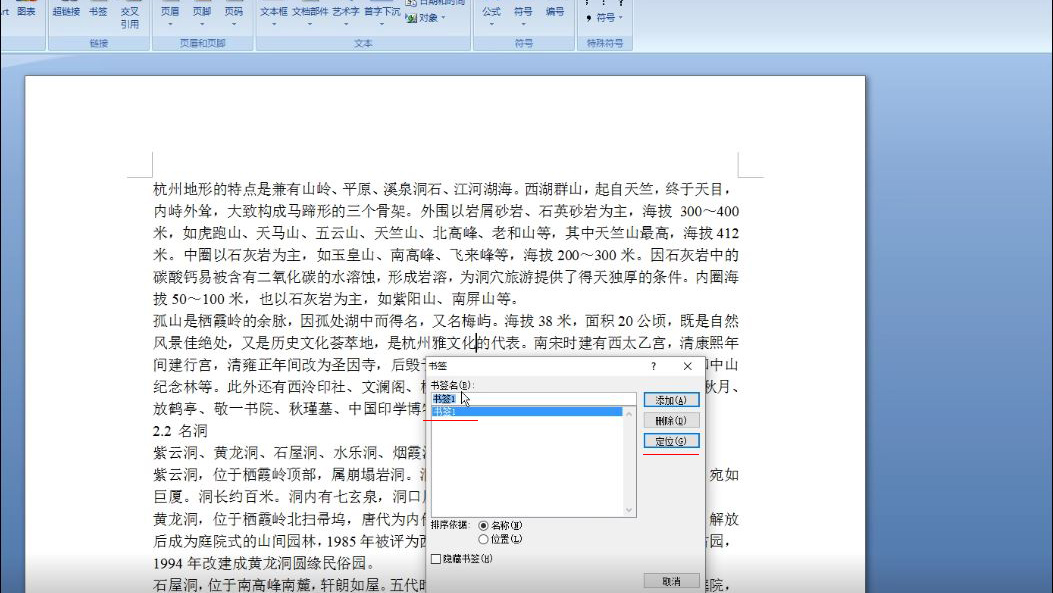Click the 添加(A) add button

(671, 400)
